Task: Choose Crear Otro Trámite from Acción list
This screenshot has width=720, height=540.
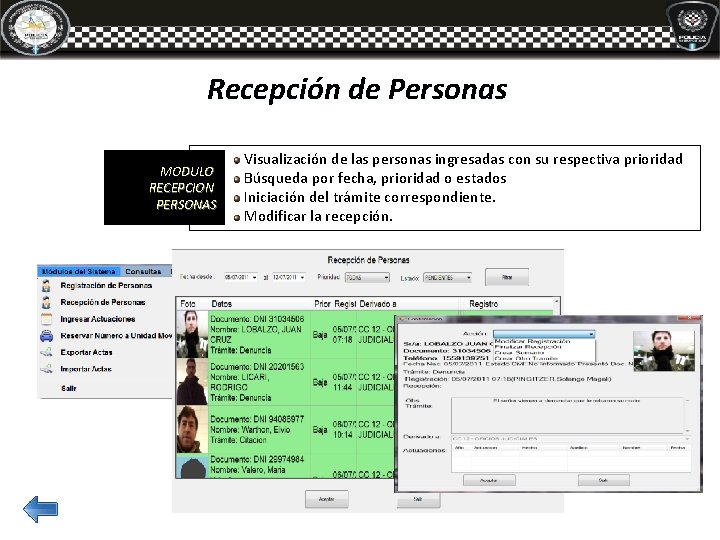Action: click(x=526, y=358)
